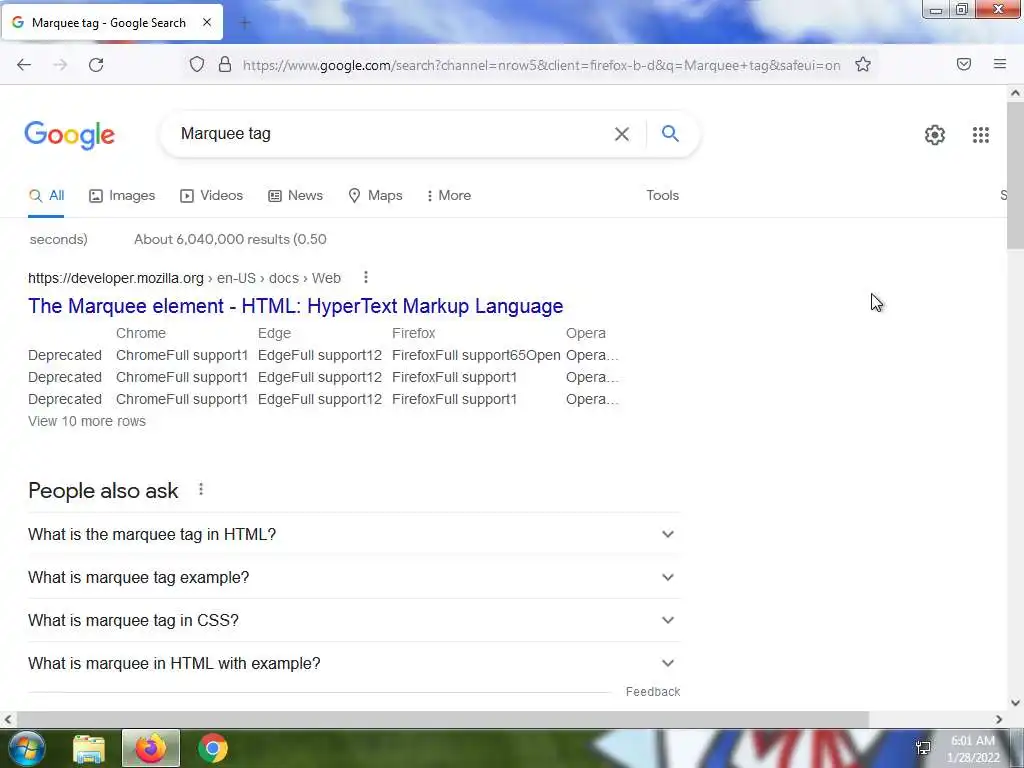The height and width of the screenshot is (768, 1024).
Task: Switch to Firefox in the taskbar
Action: coord(151,748)
